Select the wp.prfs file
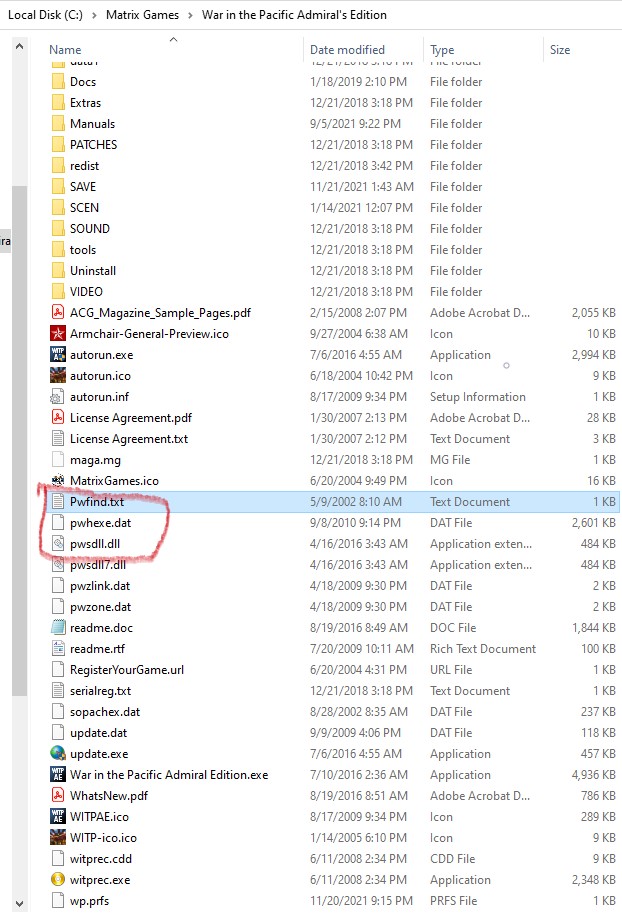 [x=89, y=900]
